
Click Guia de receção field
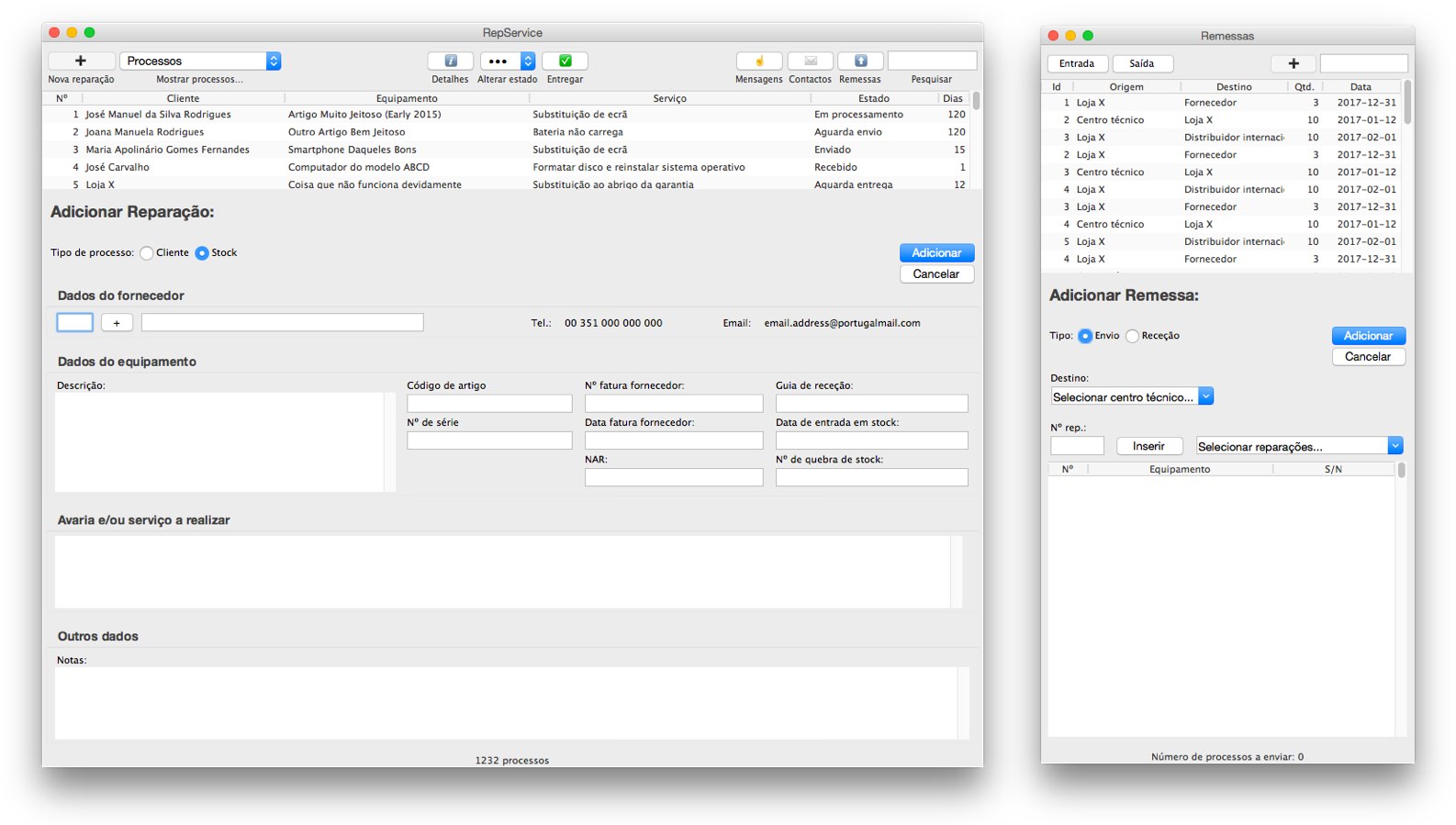(872, 404)
